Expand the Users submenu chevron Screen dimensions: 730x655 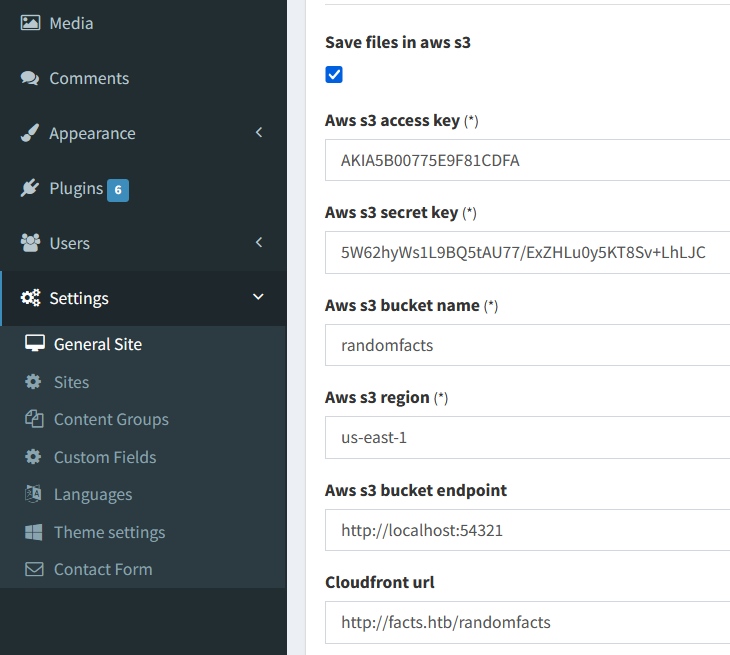click(259, 242)
